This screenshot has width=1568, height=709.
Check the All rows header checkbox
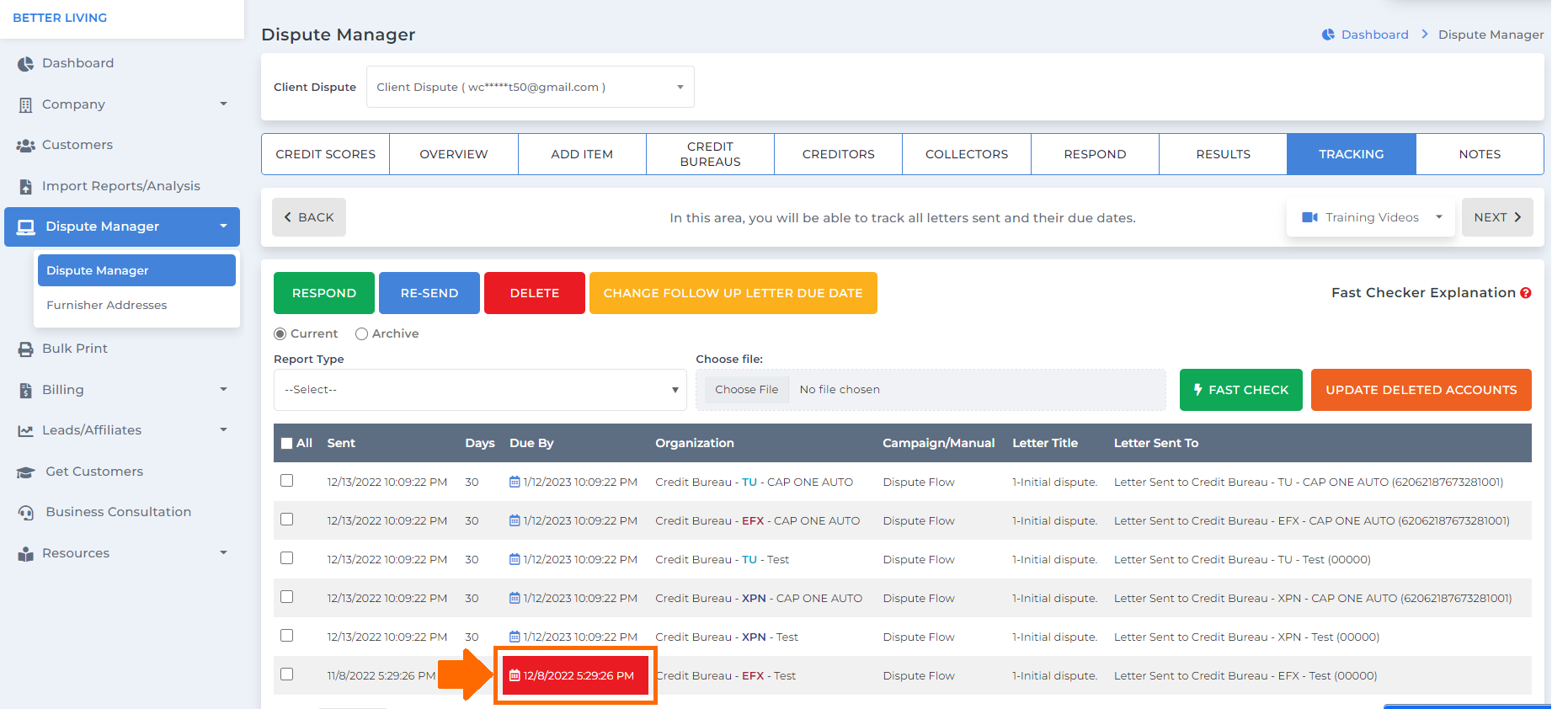tap(287, 443)
